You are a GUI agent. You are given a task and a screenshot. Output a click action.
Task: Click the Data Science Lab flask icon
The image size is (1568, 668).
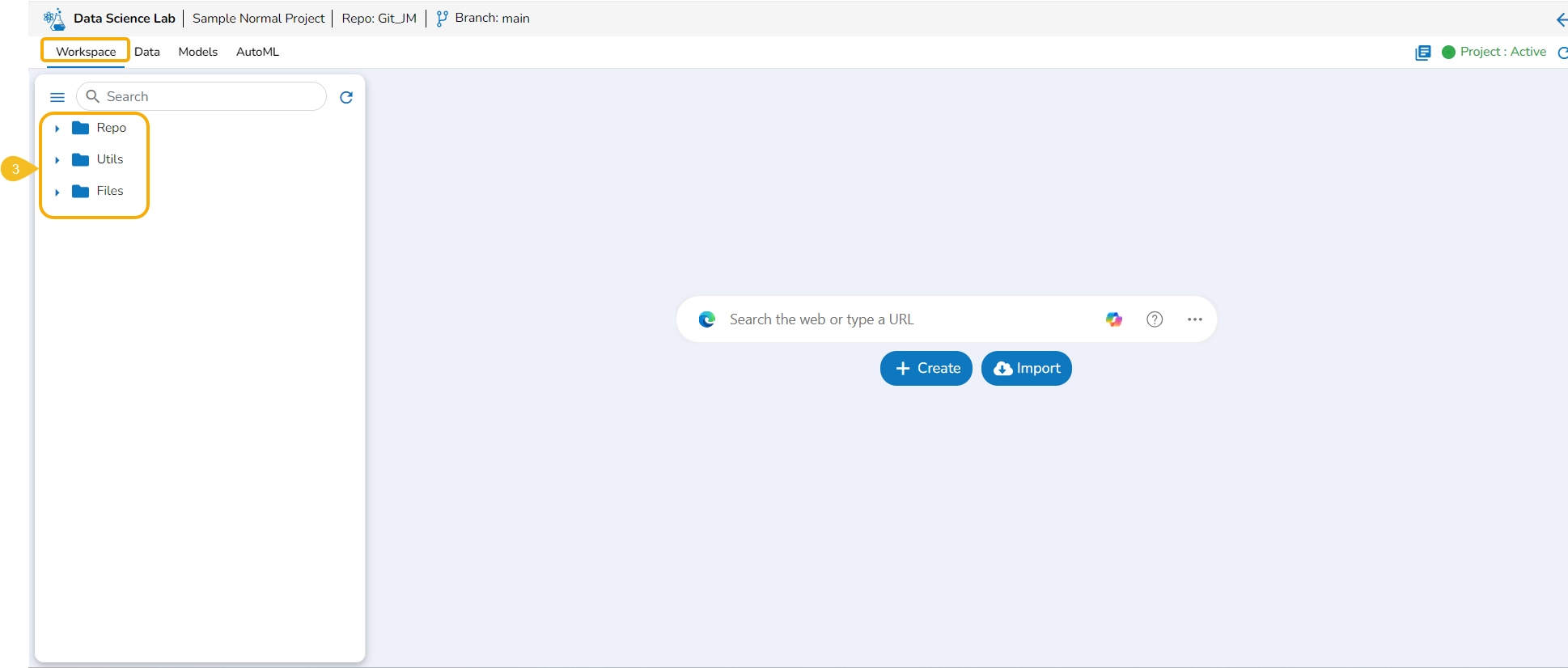54,19
